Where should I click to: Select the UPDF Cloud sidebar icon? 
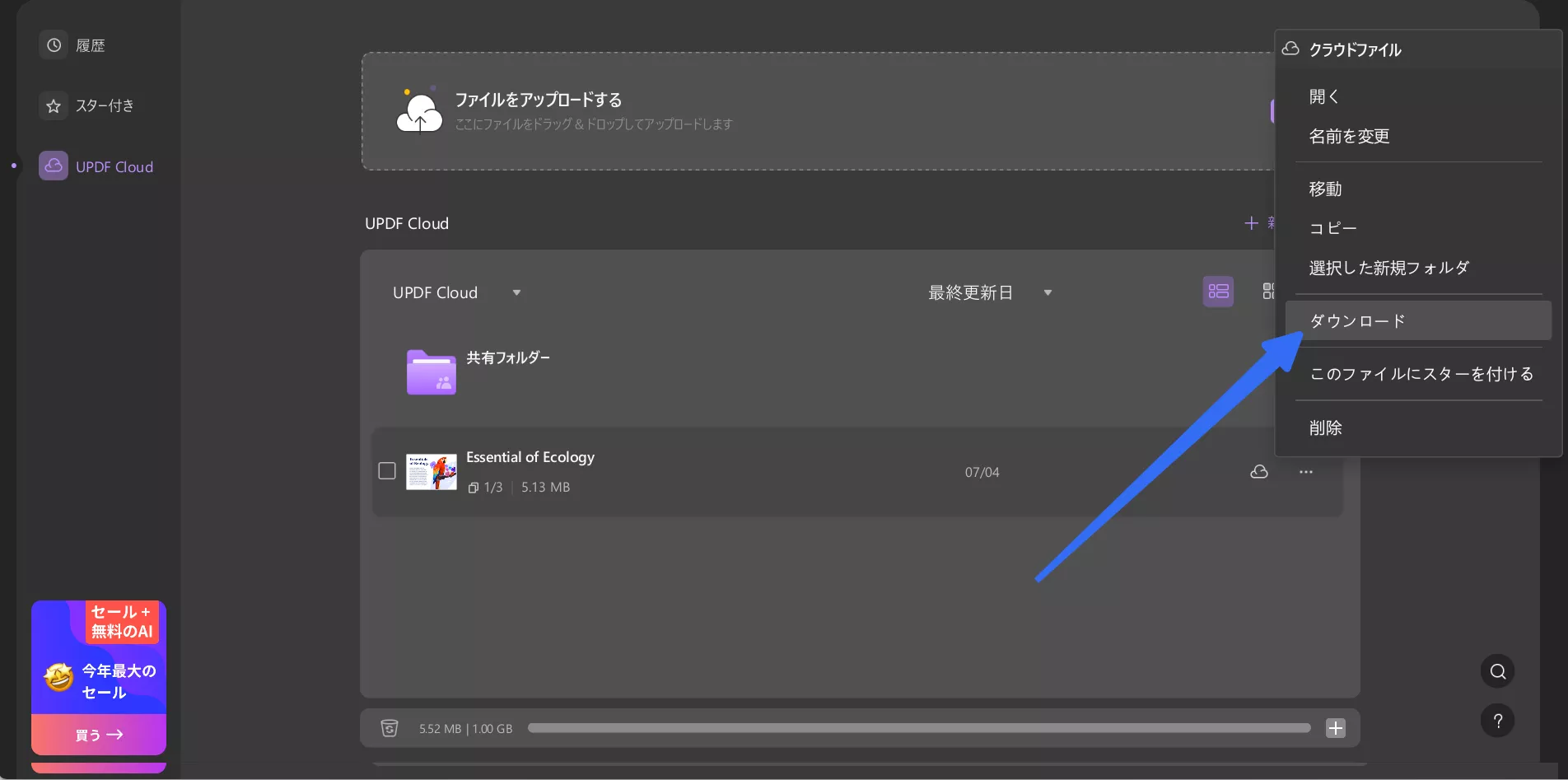pyautogui.click(x=54, y=166)
